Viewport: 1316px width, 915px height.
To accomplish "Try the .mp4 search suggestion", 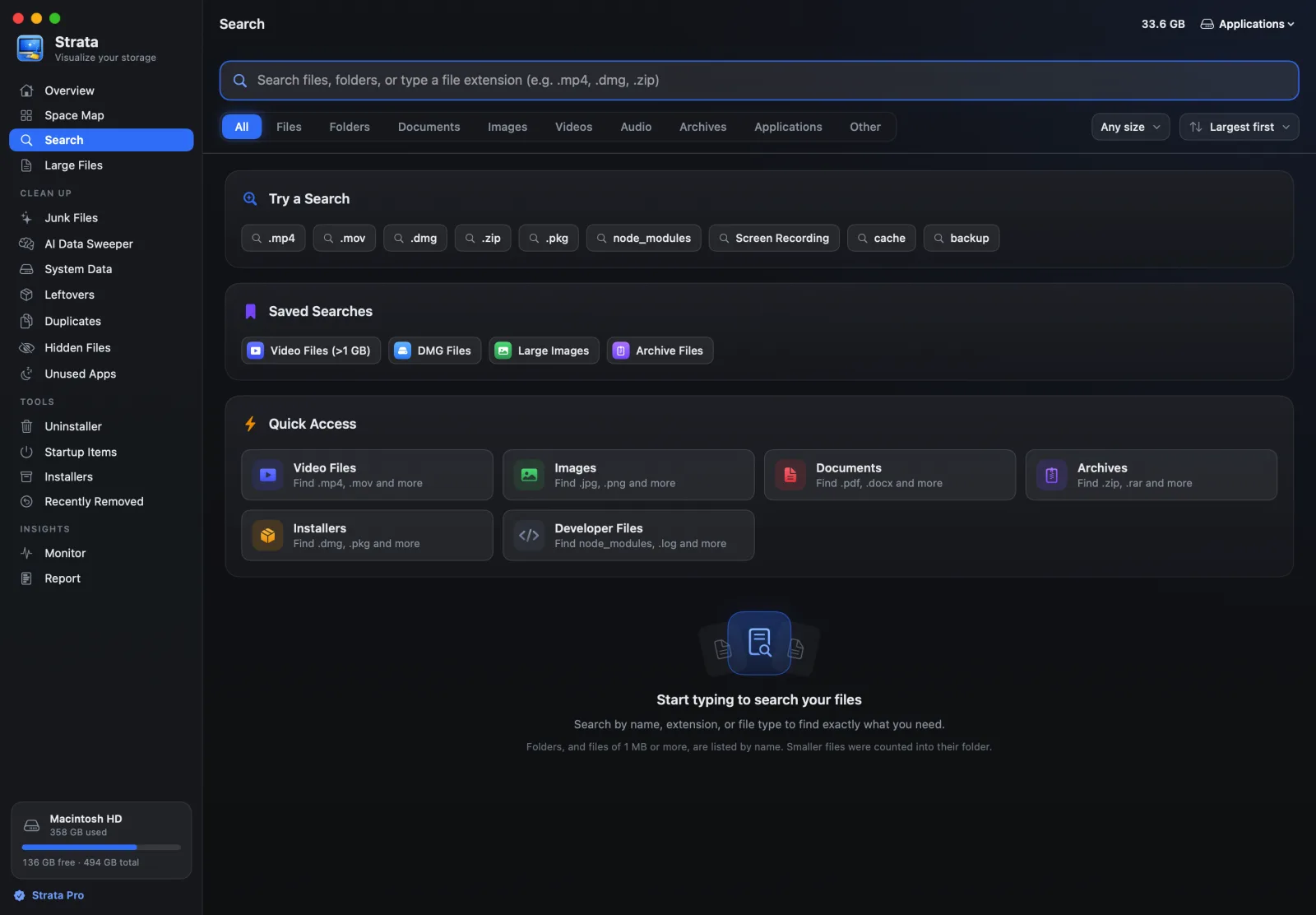I will point(274,238).
